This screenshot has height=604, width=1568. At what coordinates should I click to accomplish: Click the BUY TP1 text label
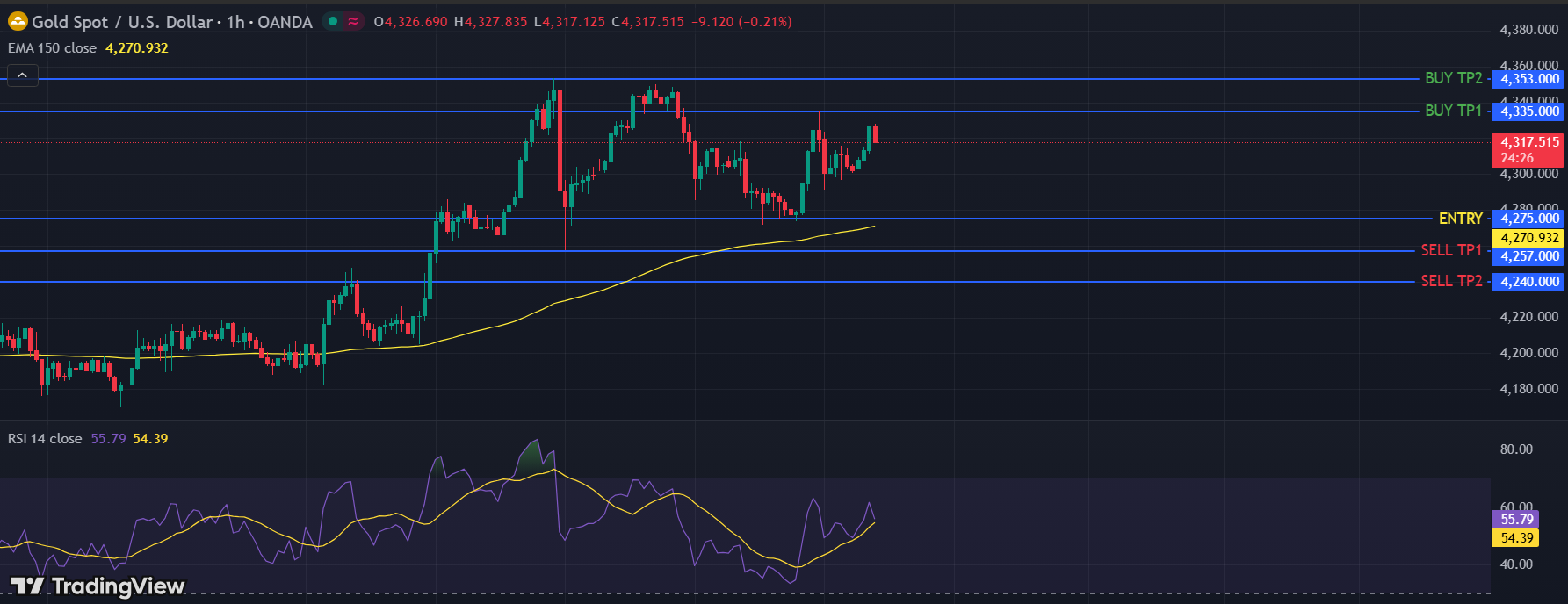coord(1453,111)
